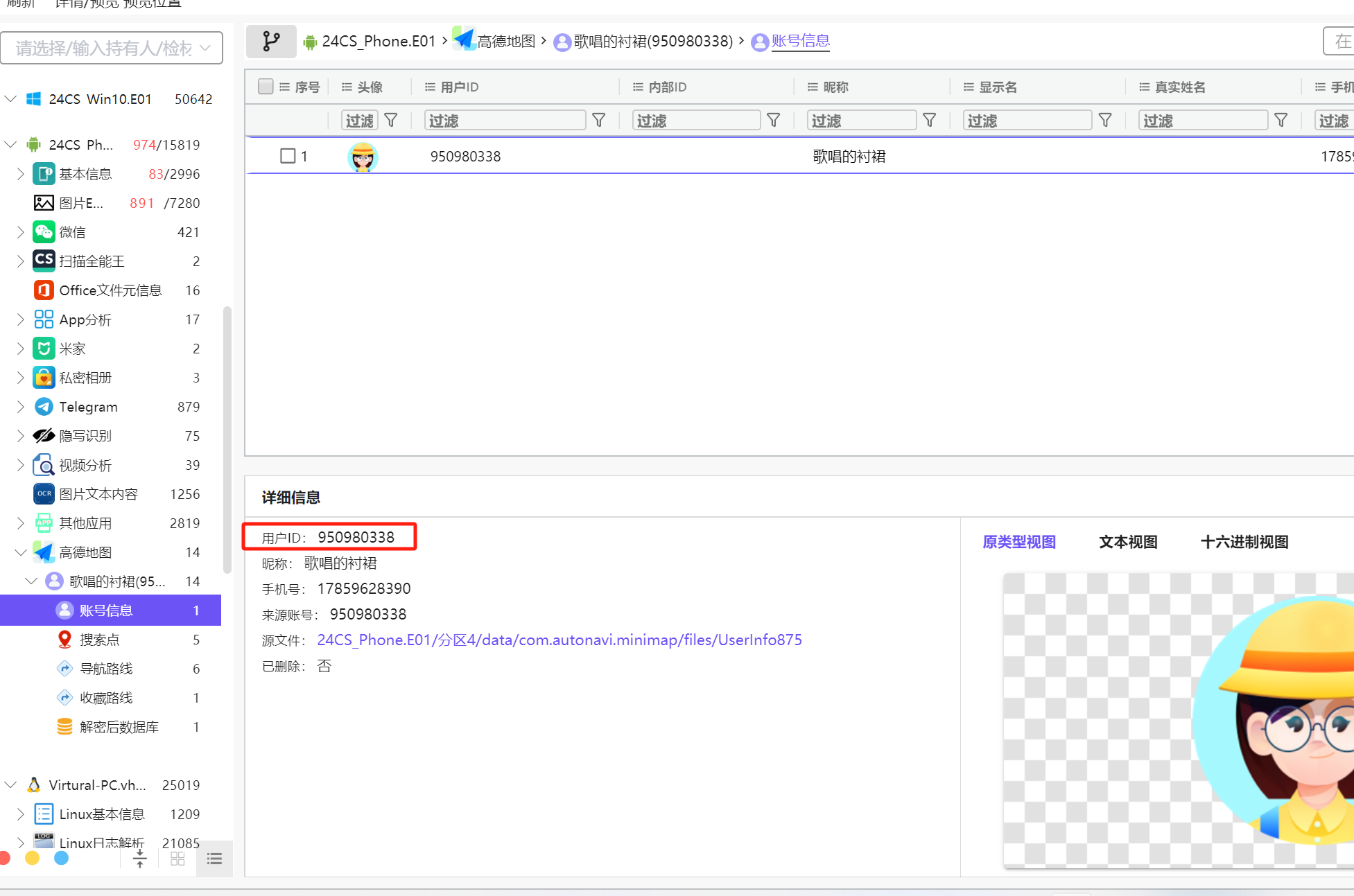
Task: Open the 解密后数据库 database icon
Action: coord(64,727)
